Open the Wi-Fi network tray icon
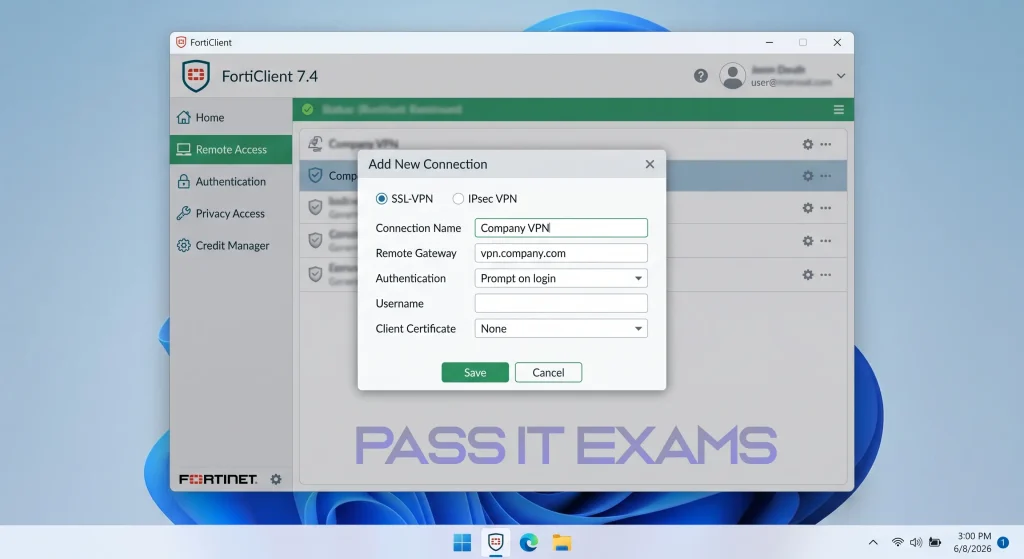The image size is (1024, 559). 898,543
